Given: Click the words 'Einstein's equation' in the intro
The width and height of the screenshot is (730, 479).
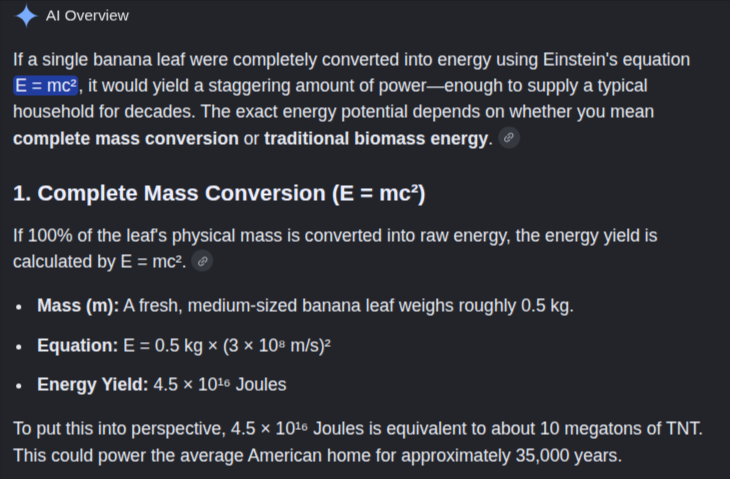Looking at the screenshot, I should [616, 60].
